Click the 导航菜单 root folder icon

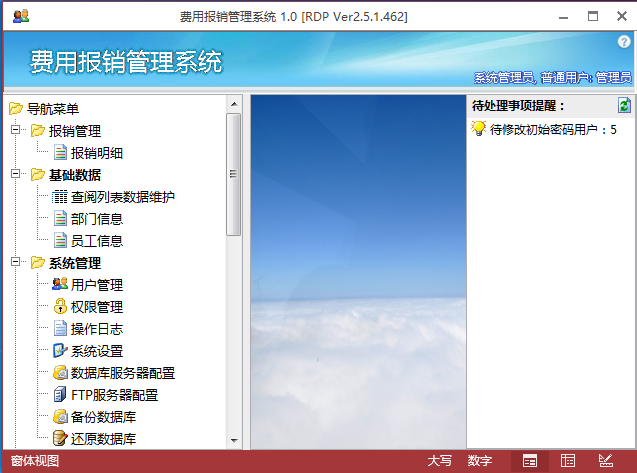tap(16, 108)
